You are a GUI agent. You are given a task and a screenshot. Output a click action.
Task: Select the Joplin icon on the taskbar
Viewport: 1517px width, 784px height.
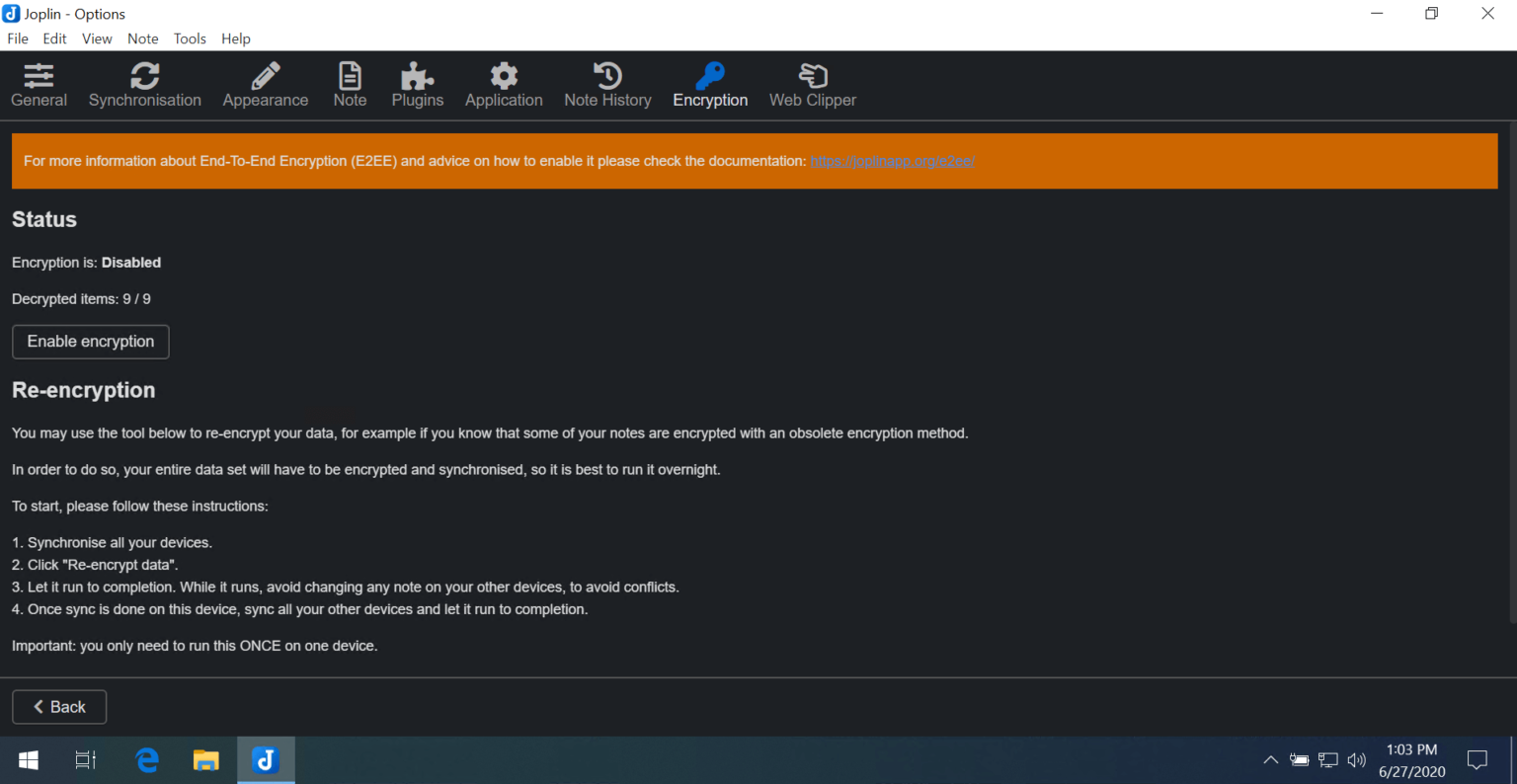tap(265, 759)
